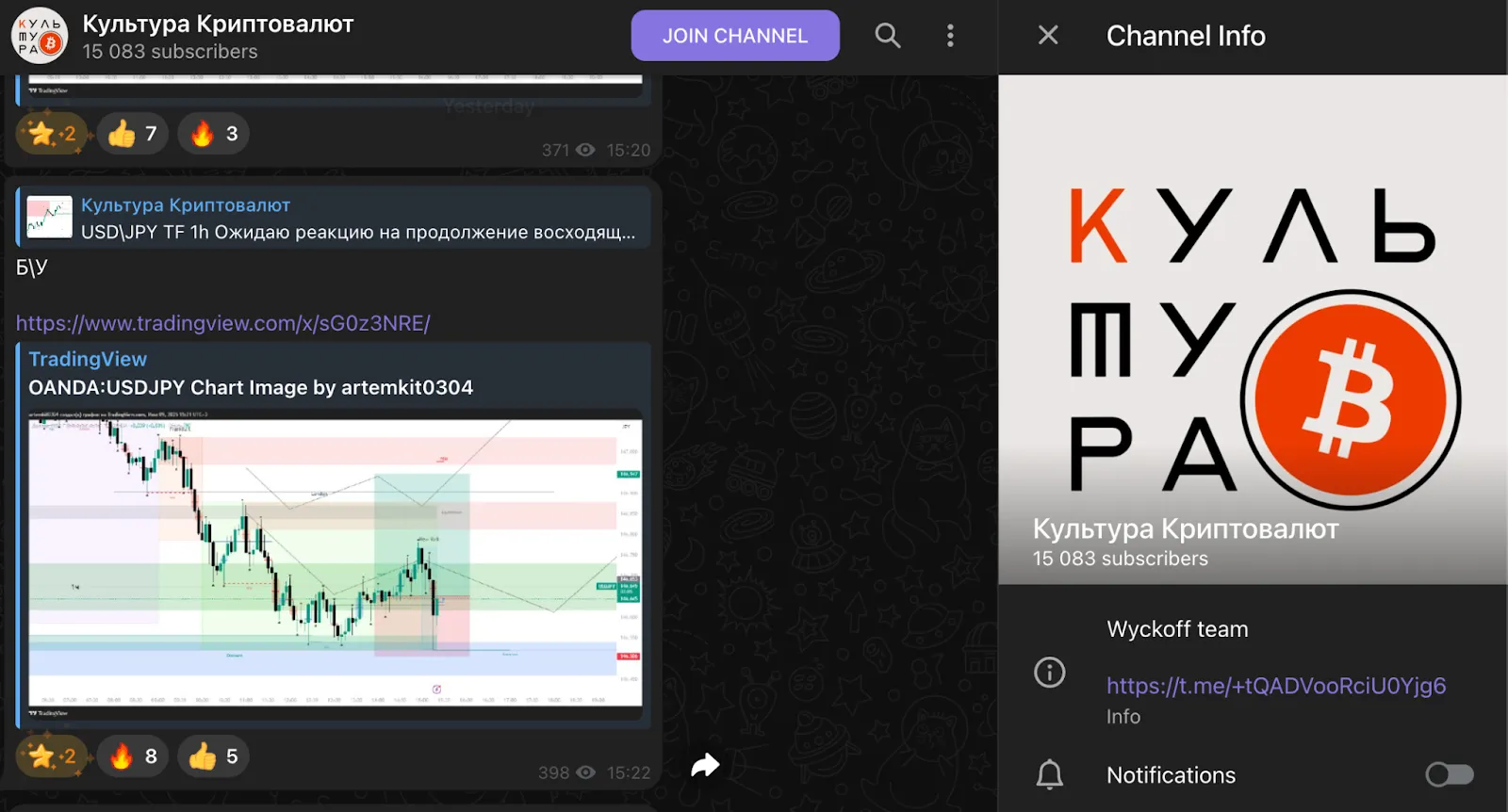The width and height of the screenshot is (1508, 812).
Task: Click the star reaction on the lower post
Action: coord(52,756)
